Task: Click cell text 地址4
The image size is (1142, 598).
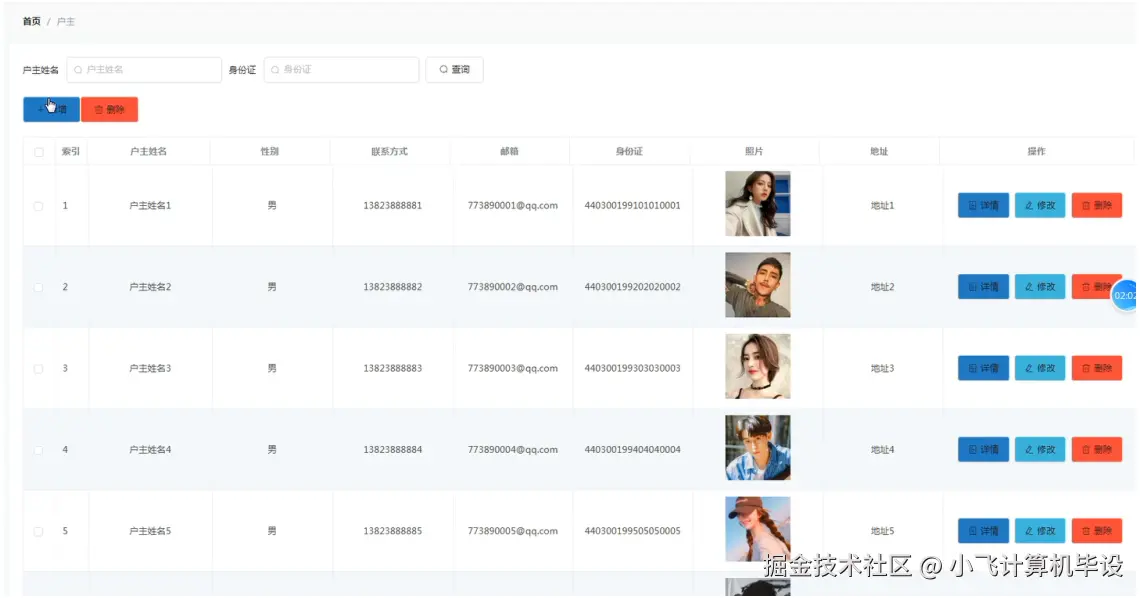Action: click(x=882, y=450)
